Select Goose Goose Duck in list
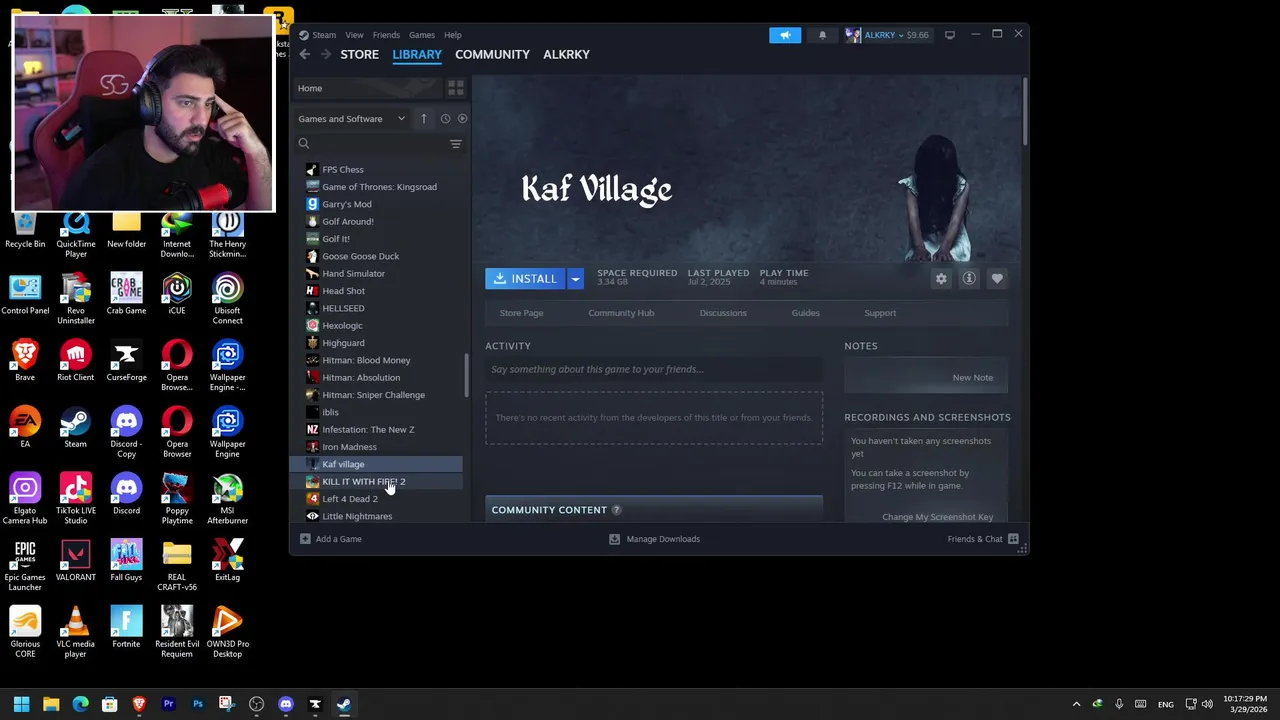Image resolution: width=1280 pixels, height=720 pixels. coord(376,256)
